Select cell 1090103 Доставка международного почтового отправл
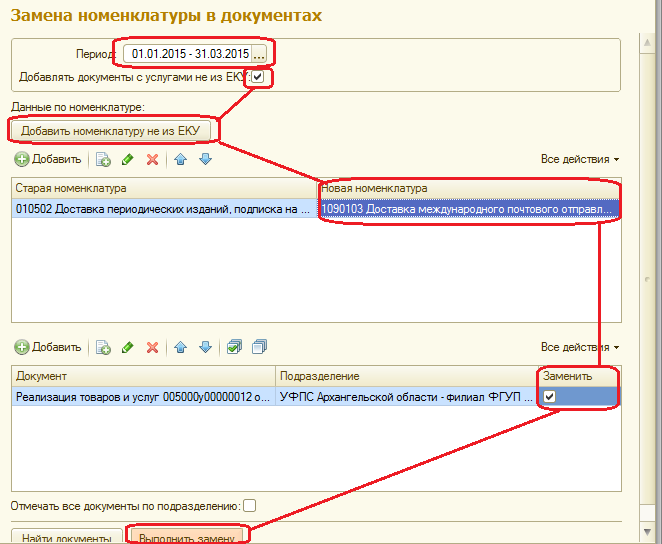 click(469, 209)
